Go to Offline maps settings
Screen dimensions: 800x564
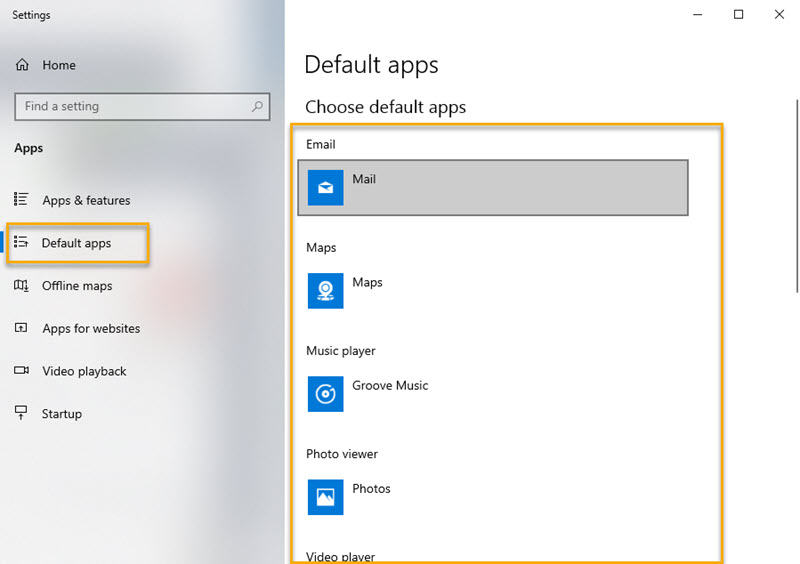(x=77, y=286)
